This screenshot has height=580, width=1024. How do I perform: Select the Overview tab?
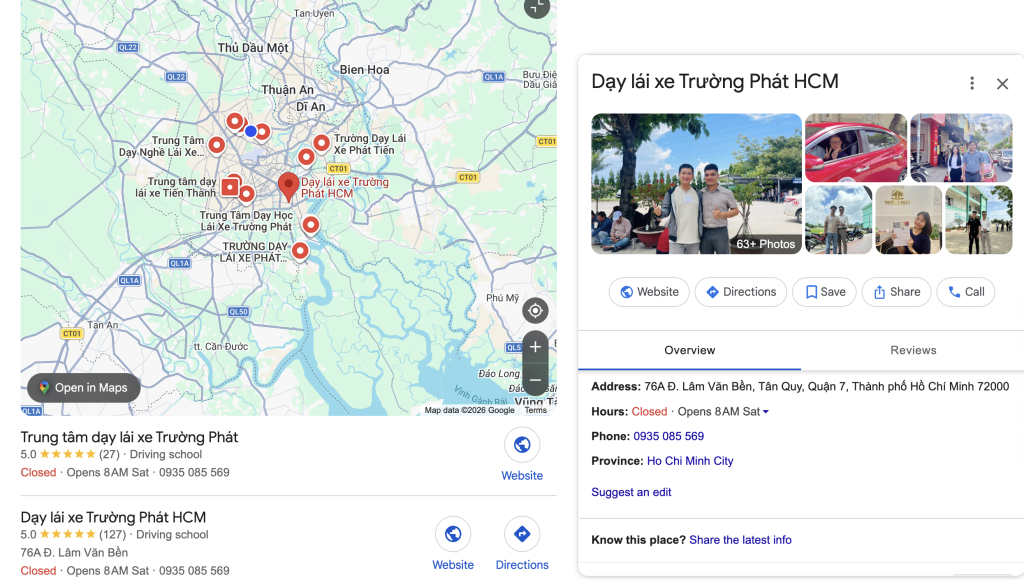click(x=690, y=350)
